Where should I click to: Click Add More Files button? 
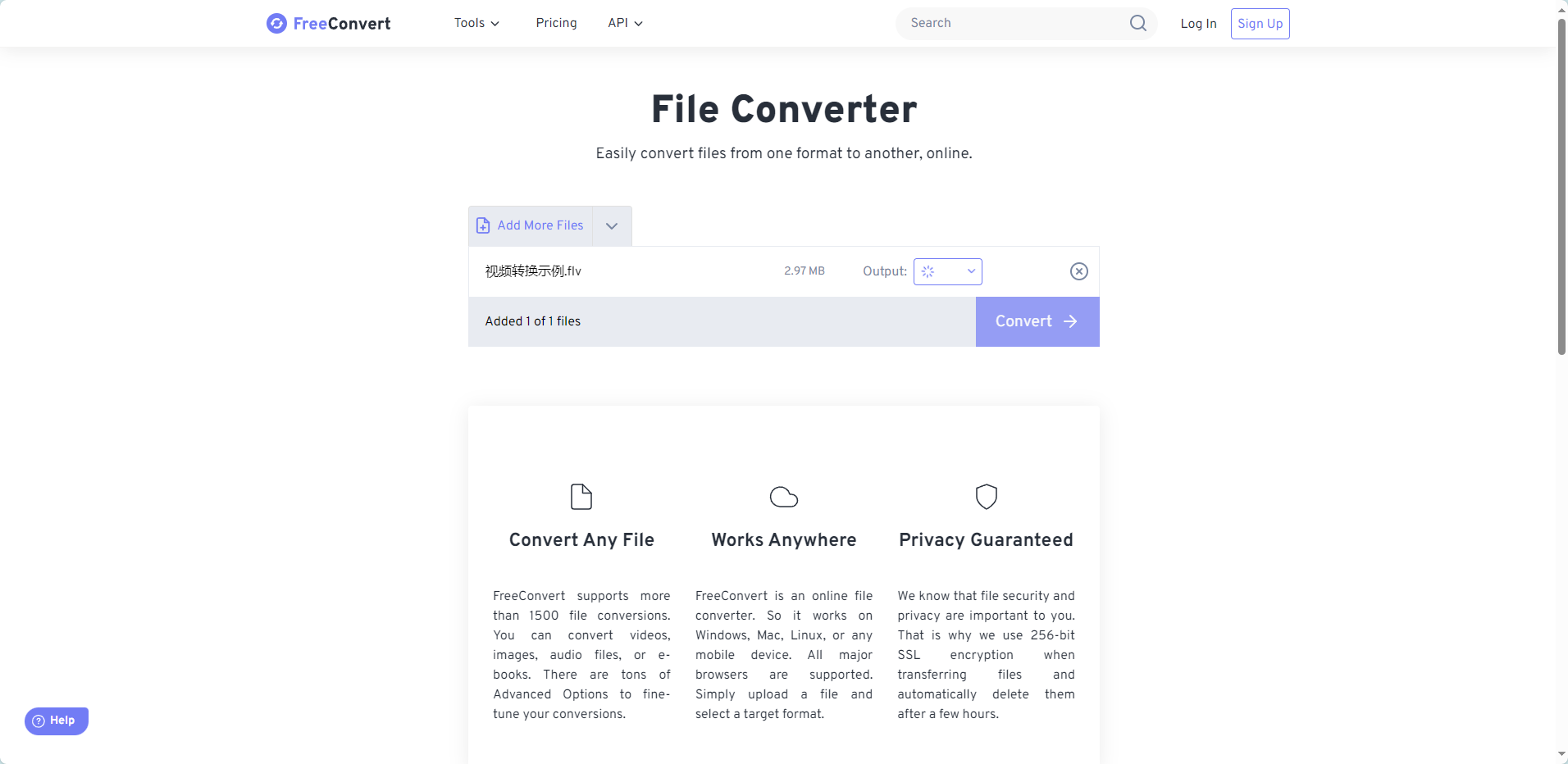(531, 225)
